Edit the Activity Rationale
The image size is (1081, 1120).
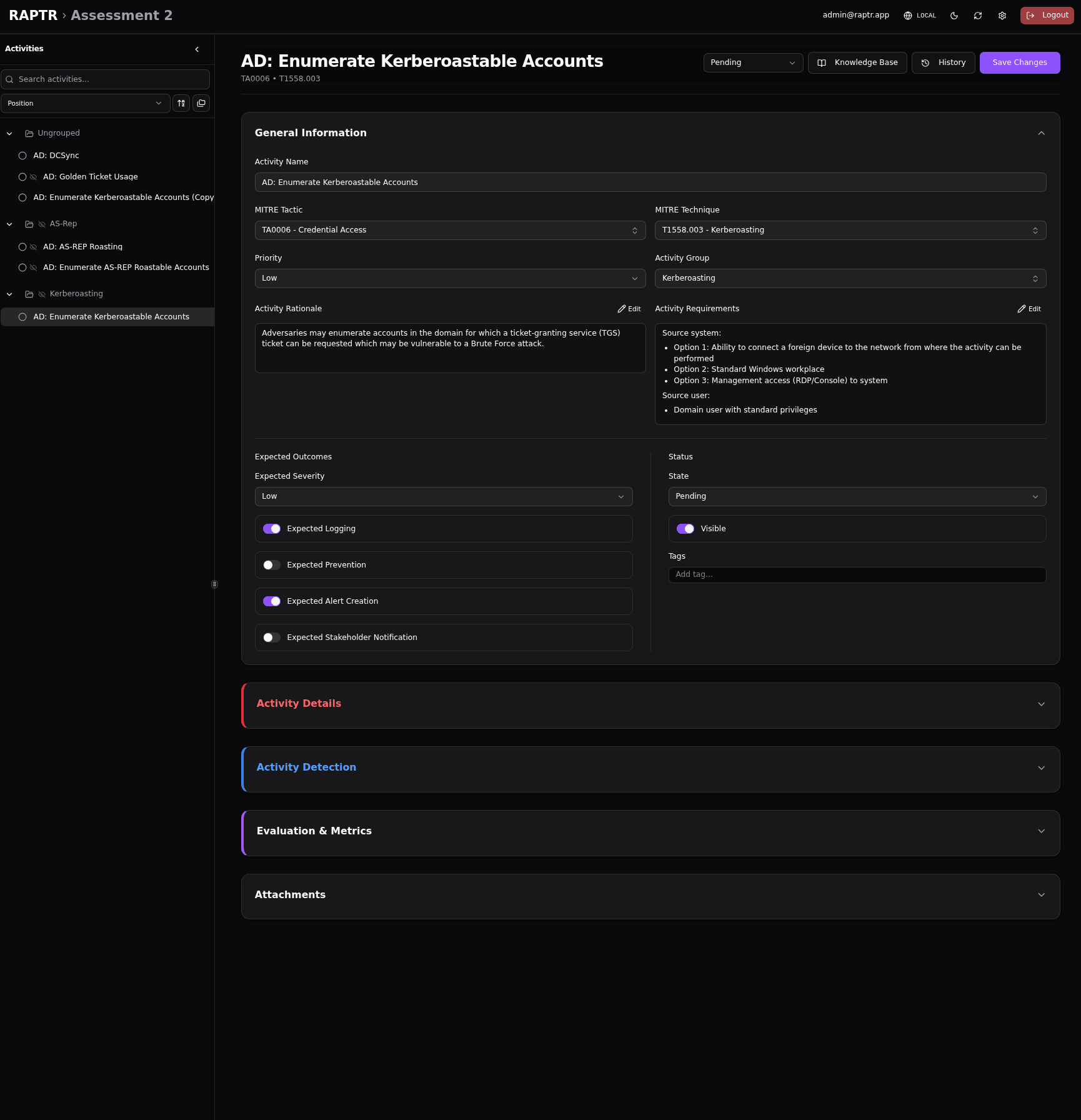(629, 309)
